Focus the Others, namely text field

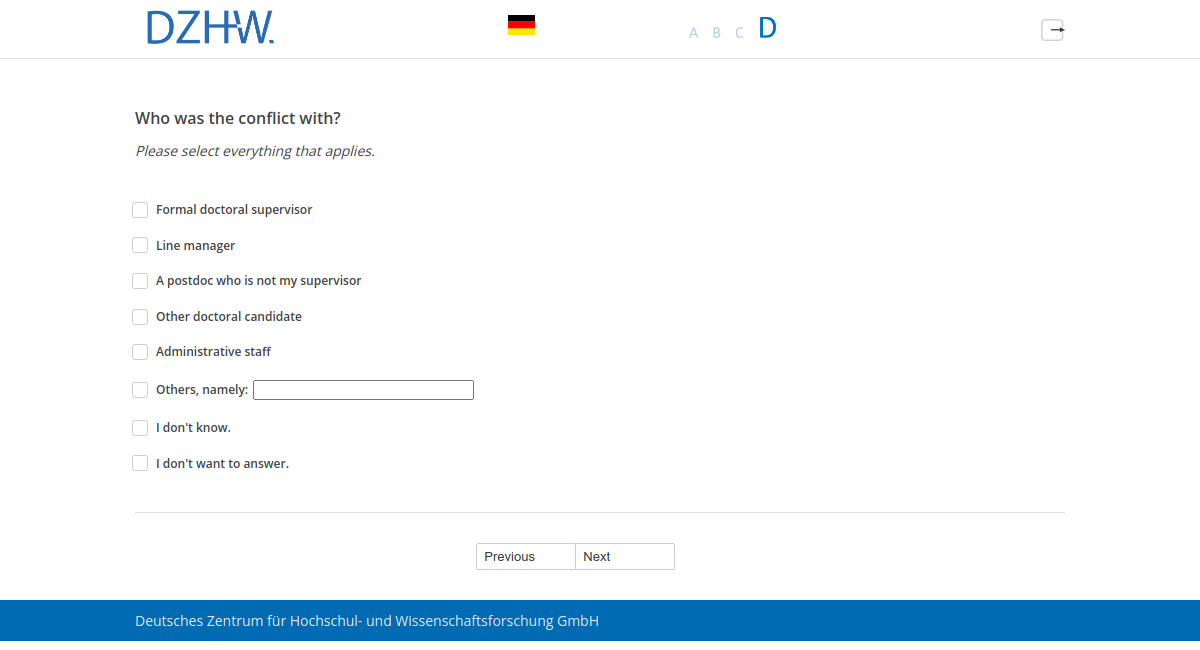point(363,390)
